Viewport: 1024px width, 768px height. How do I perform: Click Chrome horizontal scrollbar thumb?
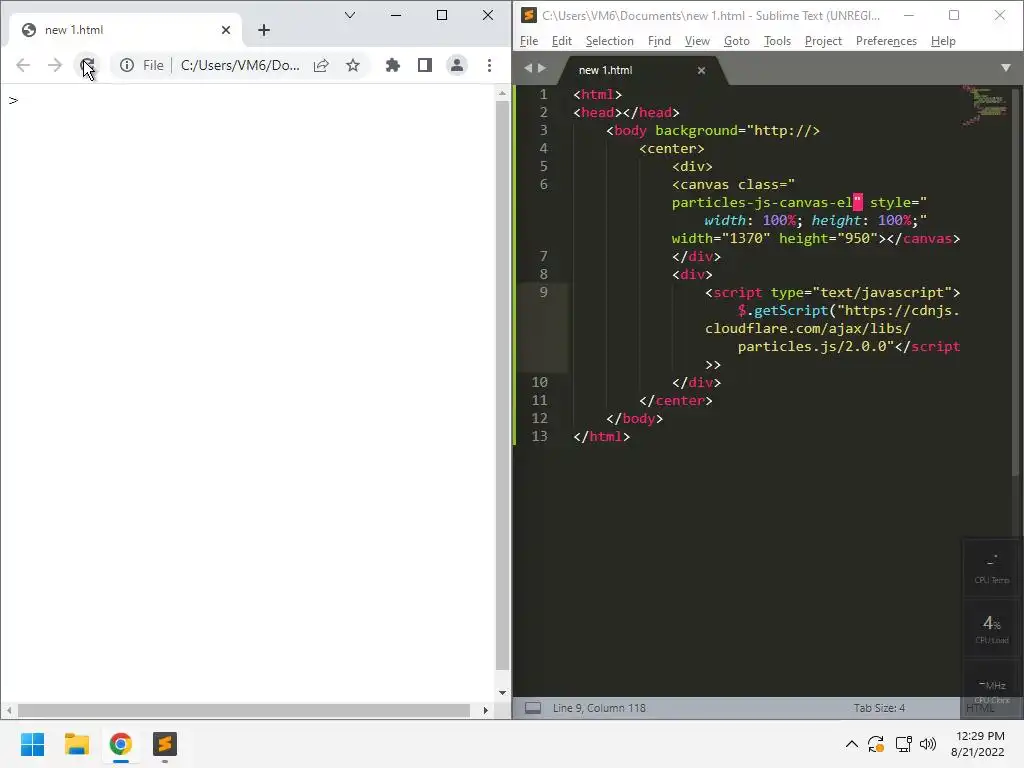[x=244, y=710]
